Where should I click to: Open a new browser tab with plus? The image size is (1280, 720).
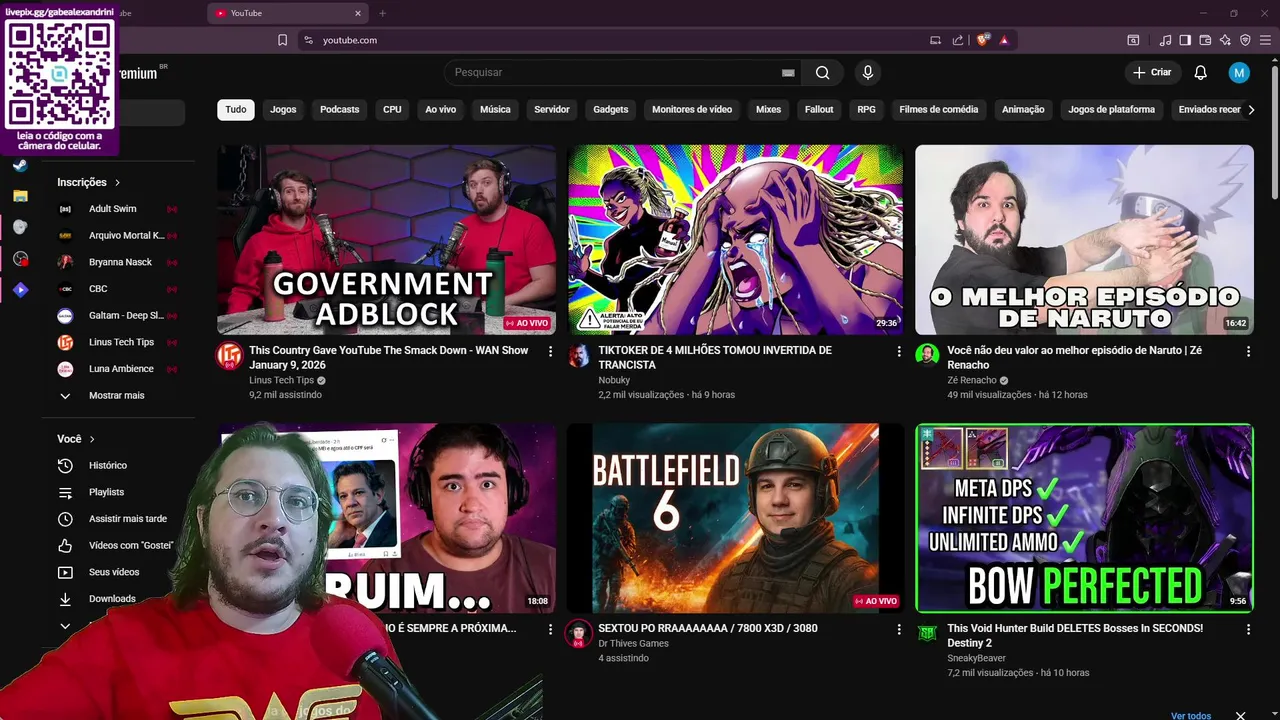[382, 13]
